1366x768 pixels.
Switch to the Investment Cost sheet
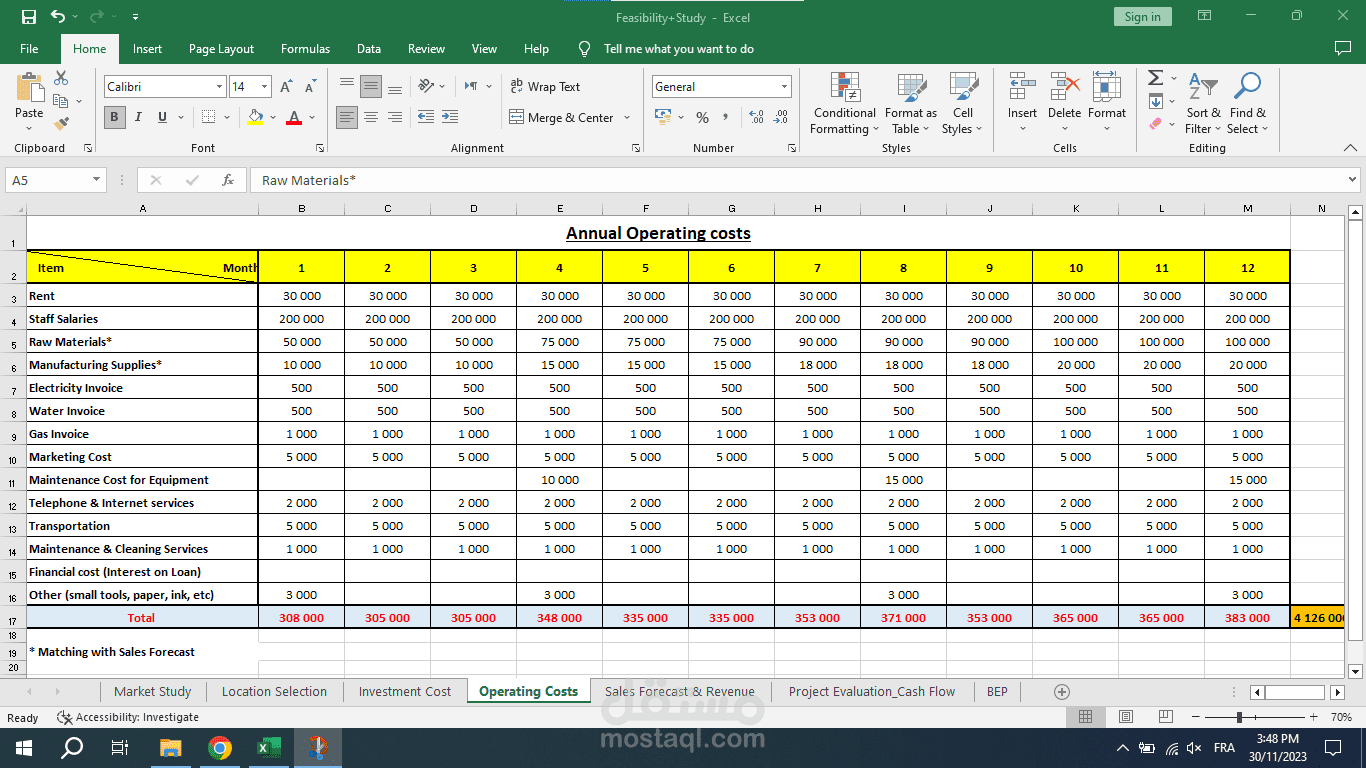[x=405, y=691]
